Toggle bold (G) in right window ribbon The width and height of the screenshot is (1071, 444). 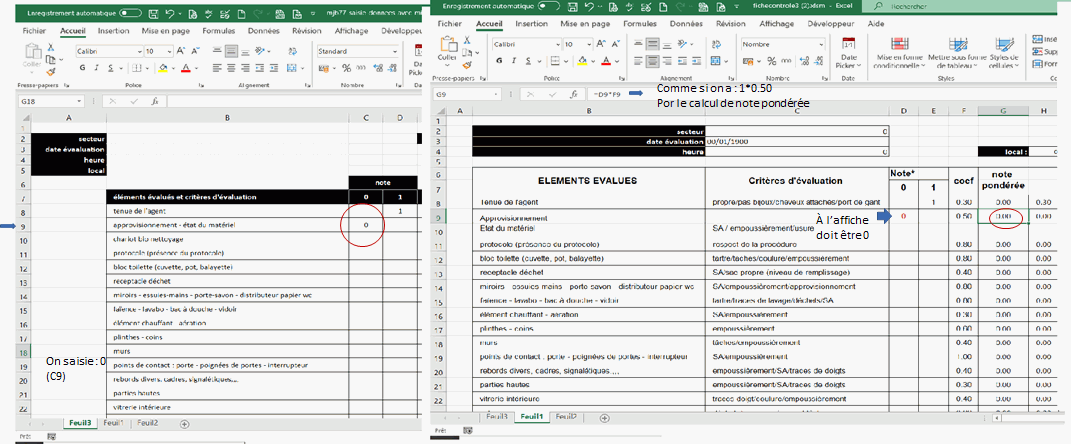(x=497, y=61)
